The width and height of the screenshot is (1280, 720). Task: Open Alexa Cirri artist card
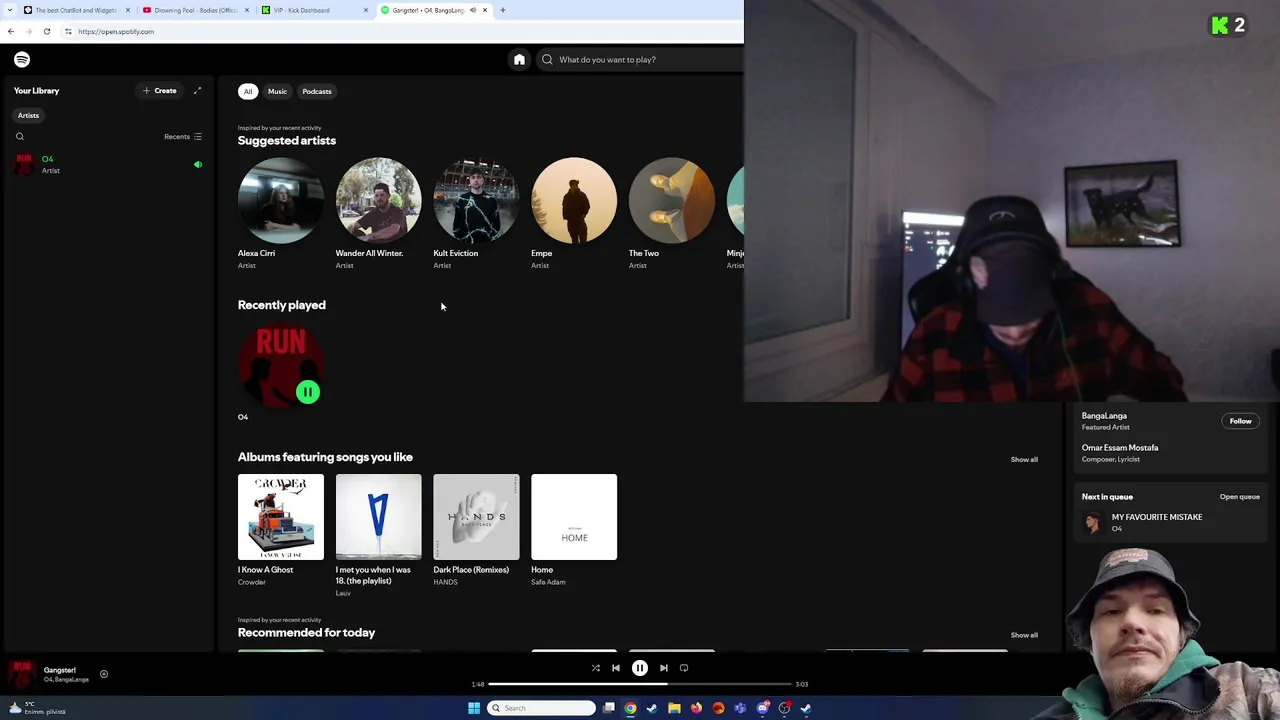click(281, 213)
